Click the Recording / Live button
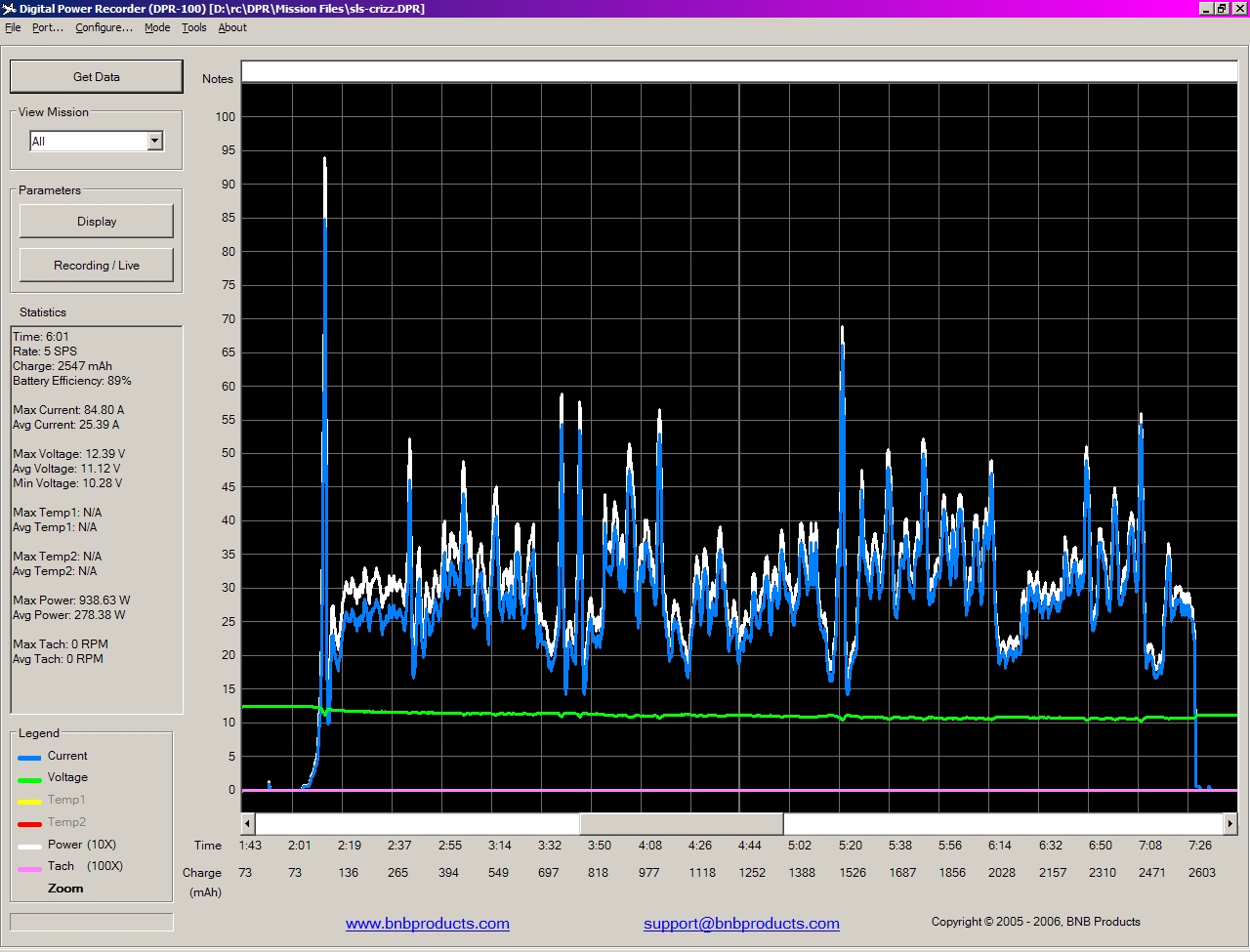 tap(96, 266)
